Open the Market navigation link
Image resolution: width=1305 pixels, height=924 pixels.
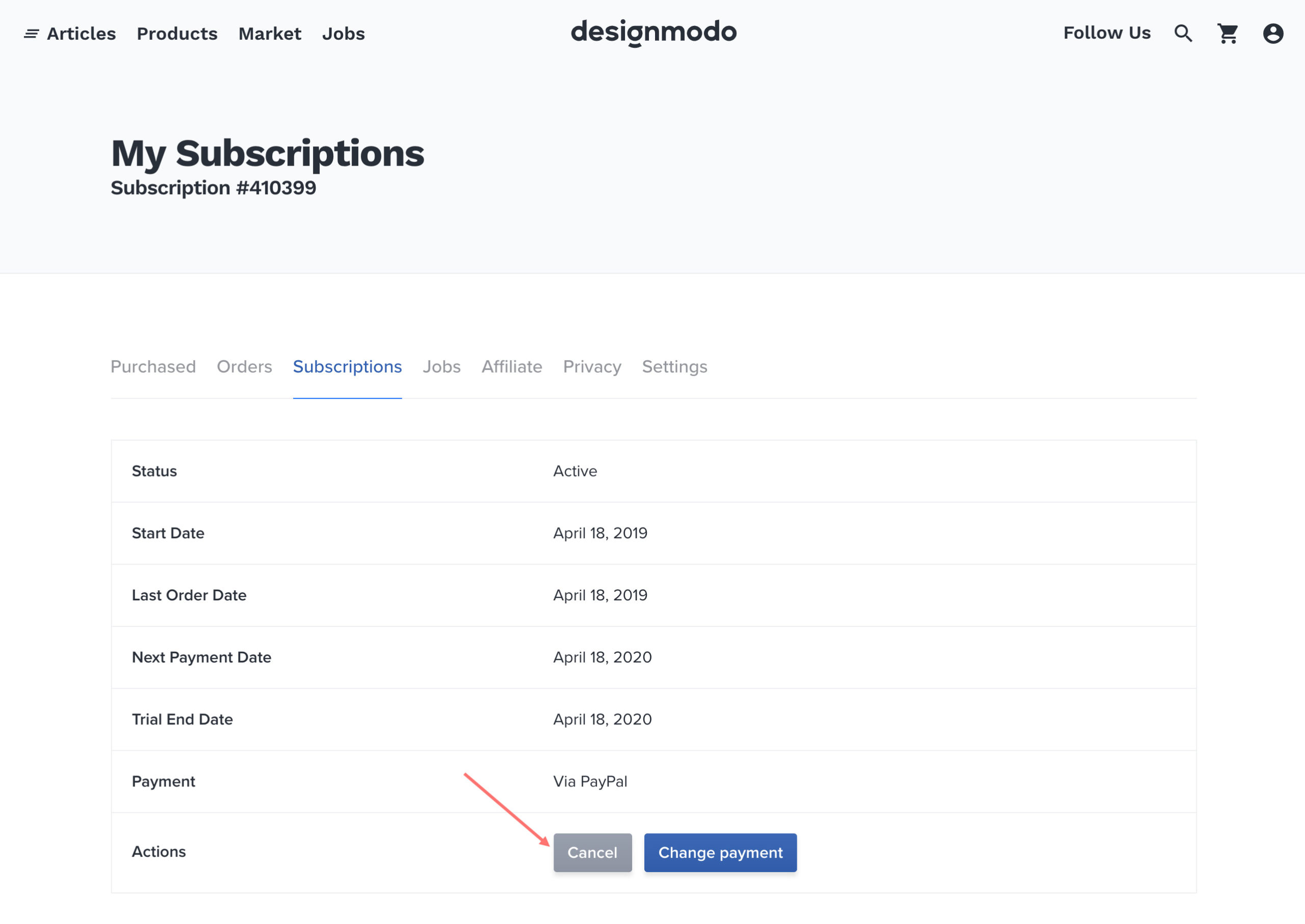270,34
